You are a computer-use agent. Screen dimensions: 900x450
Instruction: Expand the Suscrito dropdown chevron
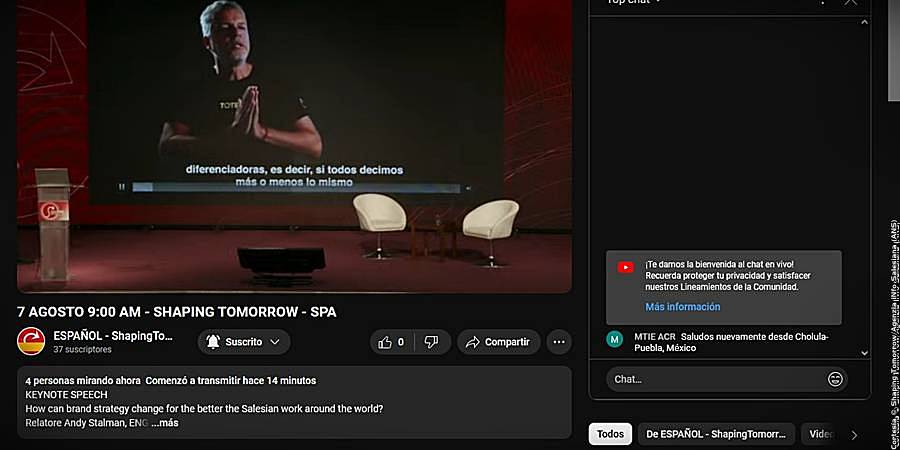(x=275, y=342)
